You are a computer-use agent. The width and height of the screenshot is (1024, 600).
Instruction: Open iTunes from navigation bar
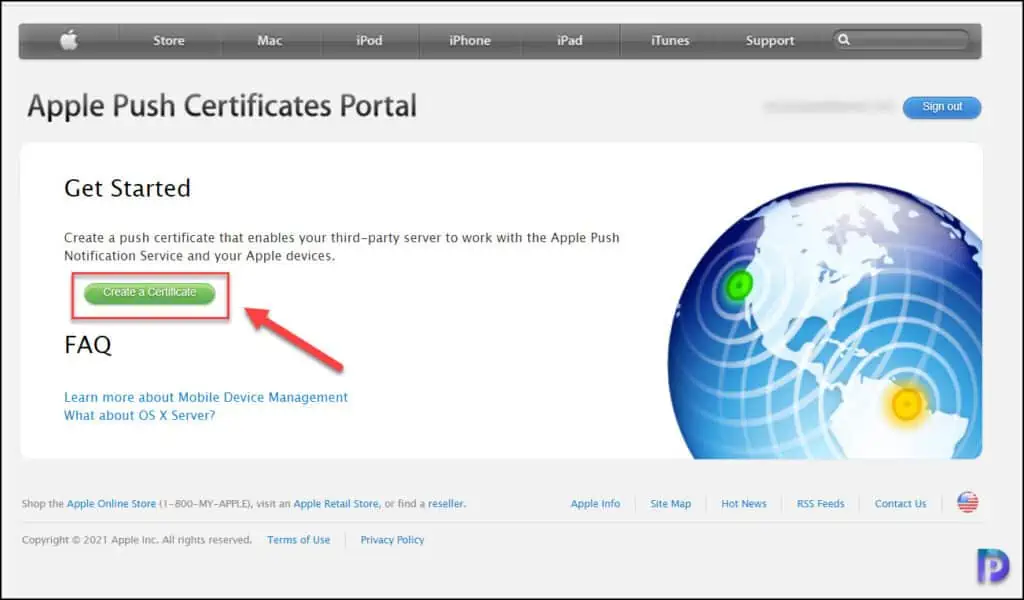coord(670,40)
